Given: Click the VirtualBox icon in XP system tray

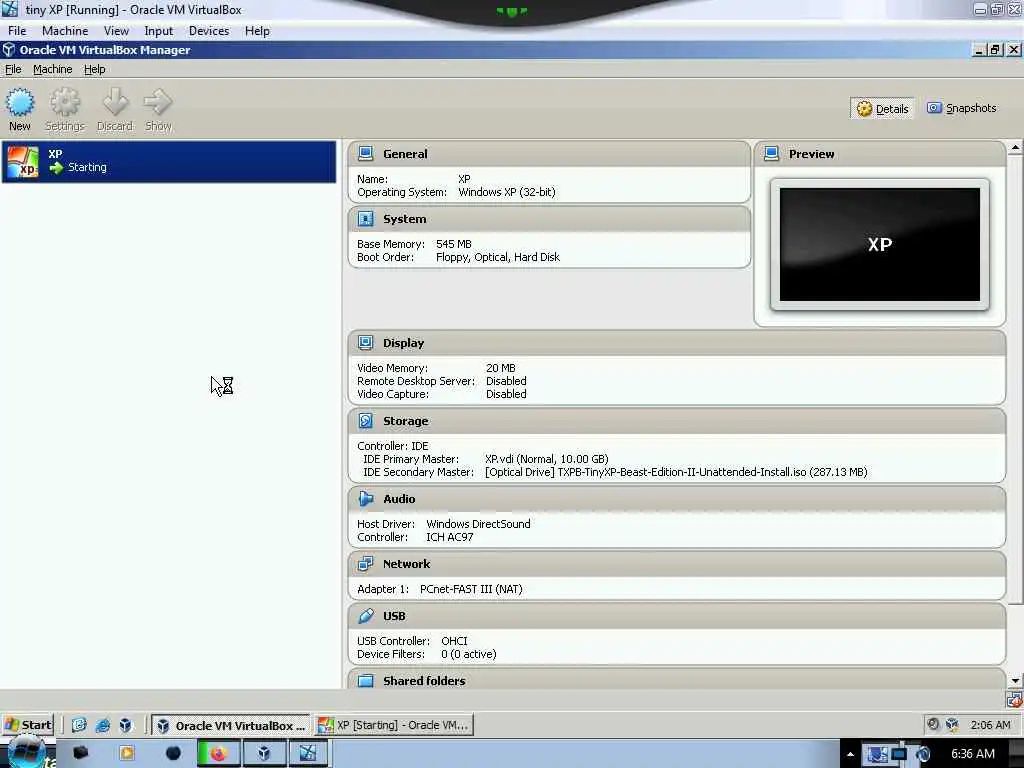Looking at the screenshot, I should pos(952,724).
